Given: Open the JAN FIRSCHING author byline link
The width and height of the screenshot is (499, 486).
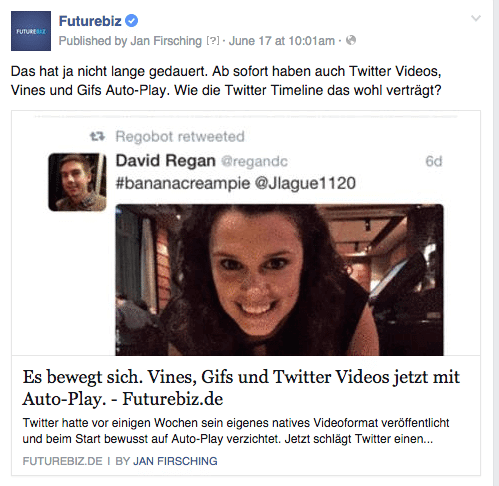Looking at the screenshot, I should [175, 461].
